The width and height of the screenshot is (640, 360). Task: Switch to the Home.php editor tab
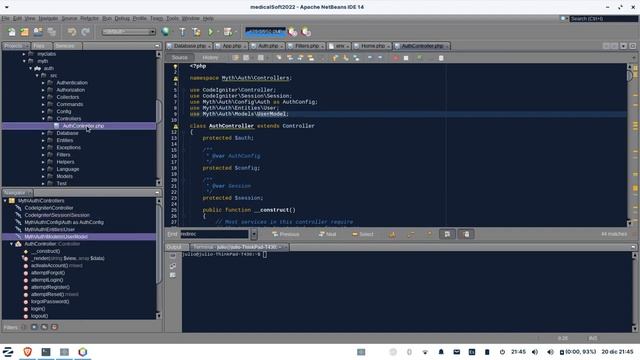tap(373, 46)
